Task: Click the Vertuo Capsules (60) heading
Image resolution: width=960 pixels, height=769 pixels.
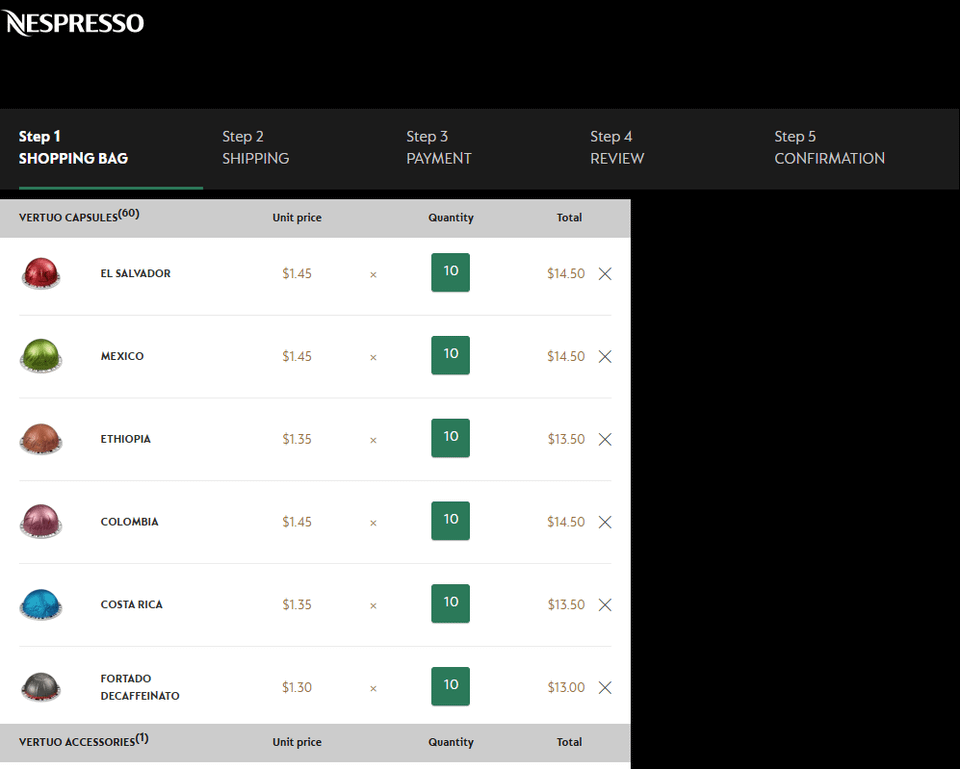Action: pyautogui.click(x=79, y=216)
